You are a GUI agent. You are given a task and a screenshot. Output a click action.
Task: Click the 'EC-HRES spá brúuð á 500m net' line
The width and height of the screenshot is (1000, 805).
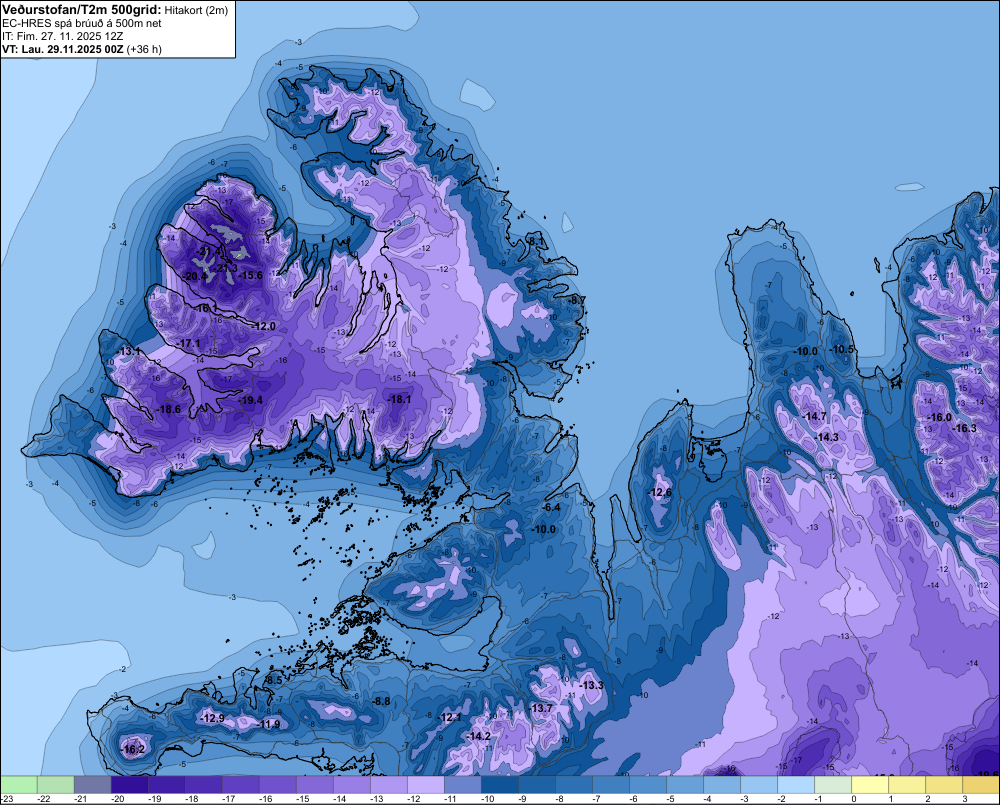click(82, 23)
